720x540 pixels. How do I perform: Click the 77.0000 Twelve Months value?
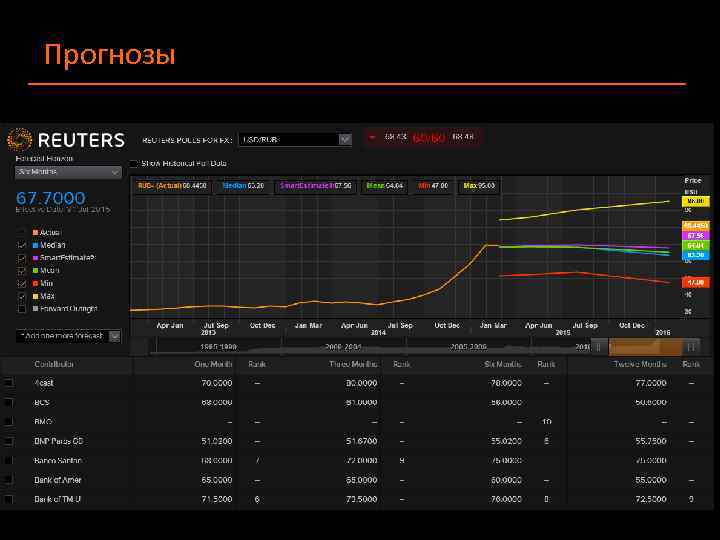click(651, 383)
